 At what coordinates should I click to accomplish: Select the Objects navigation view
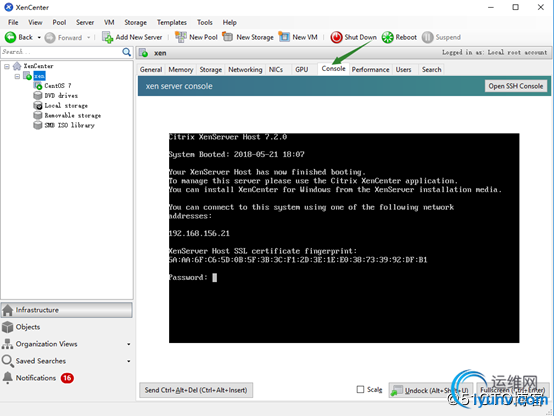[x=67, y=327]
